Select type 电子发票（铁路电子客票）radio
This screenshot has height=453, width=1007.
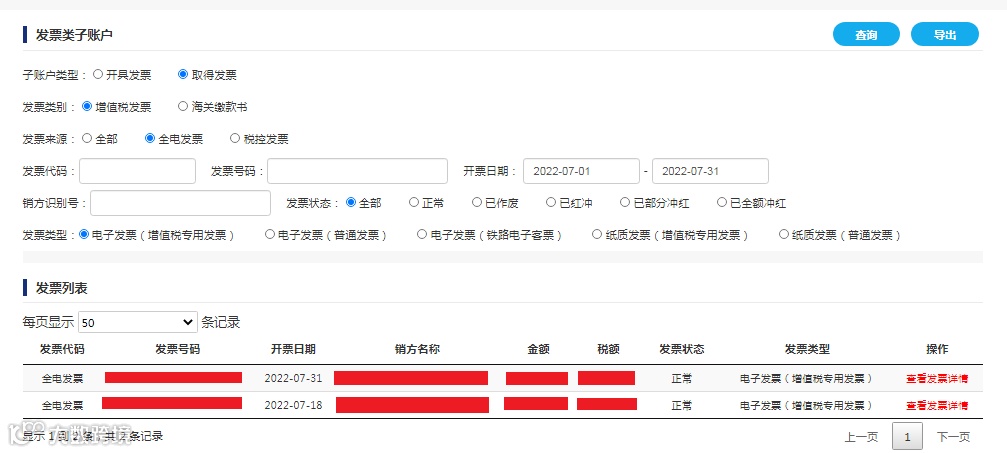[x=422, y=235]
